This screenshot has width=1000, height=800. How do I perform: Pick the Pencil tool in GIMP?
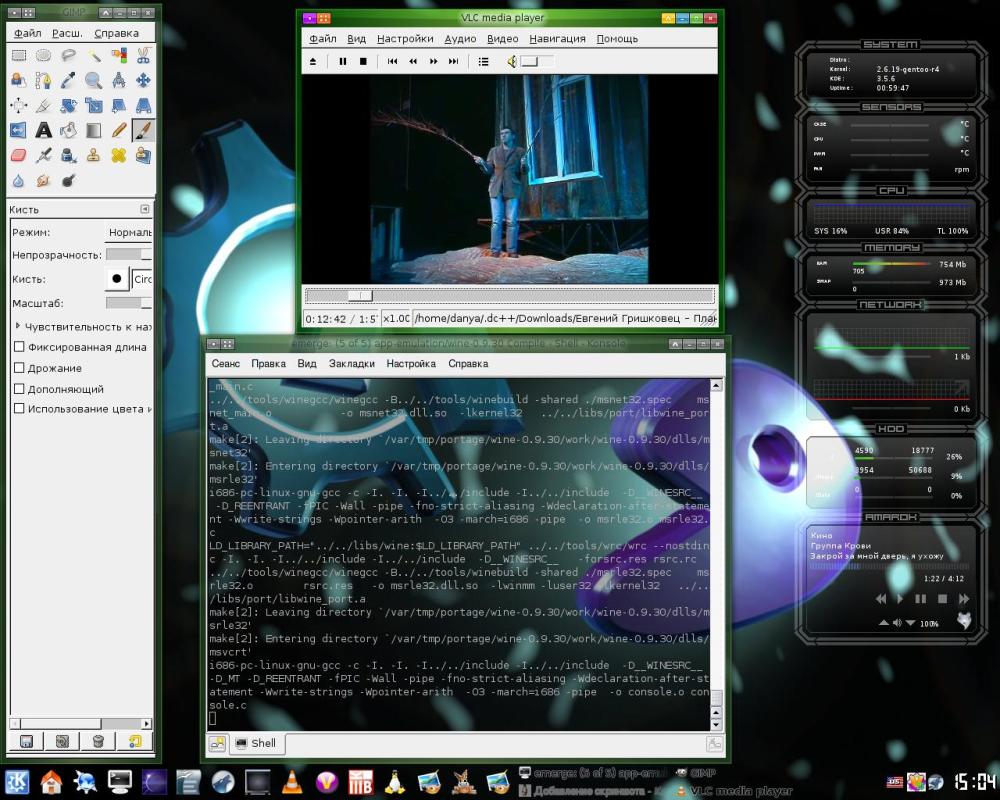tap(119, 130)
